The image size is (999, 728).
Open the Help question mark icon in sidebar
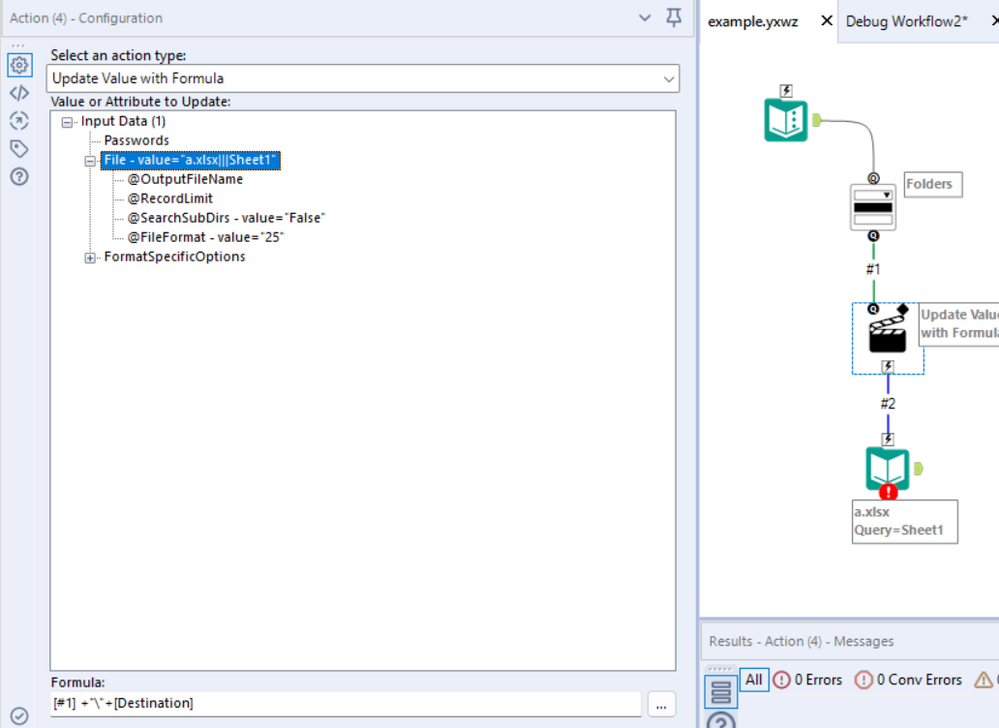point(19,176)
